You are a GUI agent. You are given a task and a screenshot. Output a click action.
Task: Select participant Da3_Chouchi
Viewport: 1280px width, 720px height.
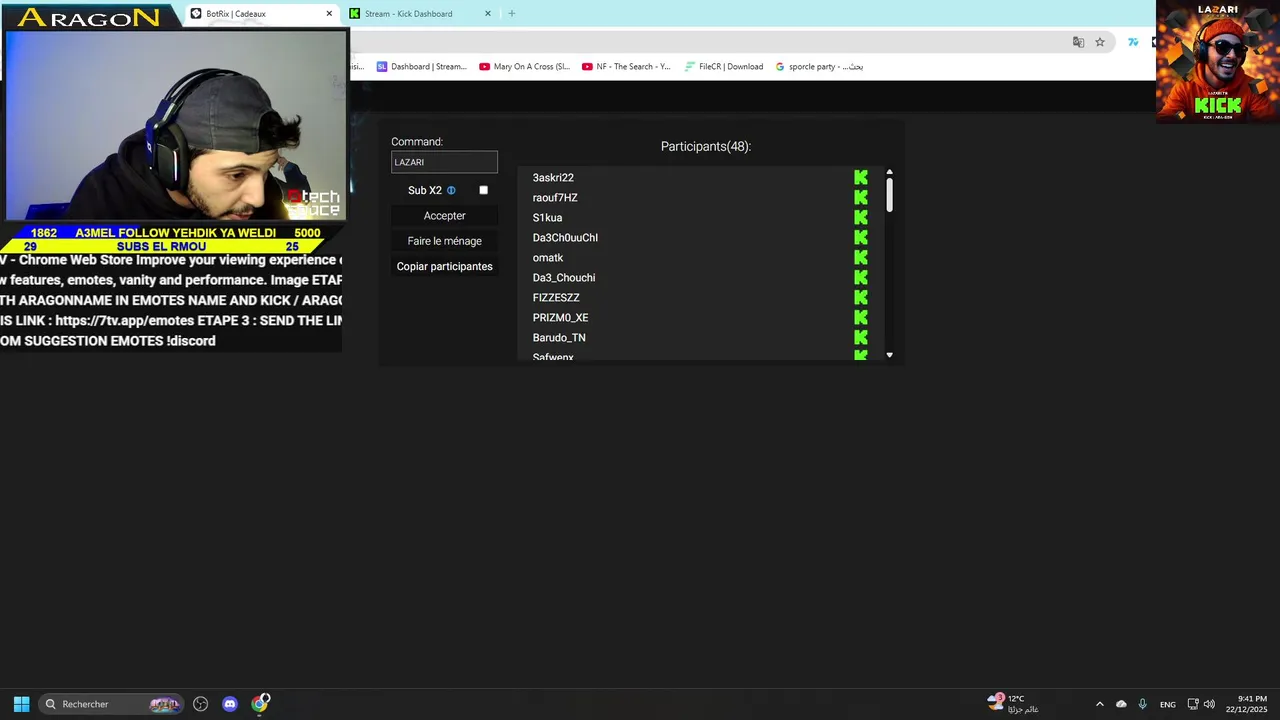click(x=564, y=278)
